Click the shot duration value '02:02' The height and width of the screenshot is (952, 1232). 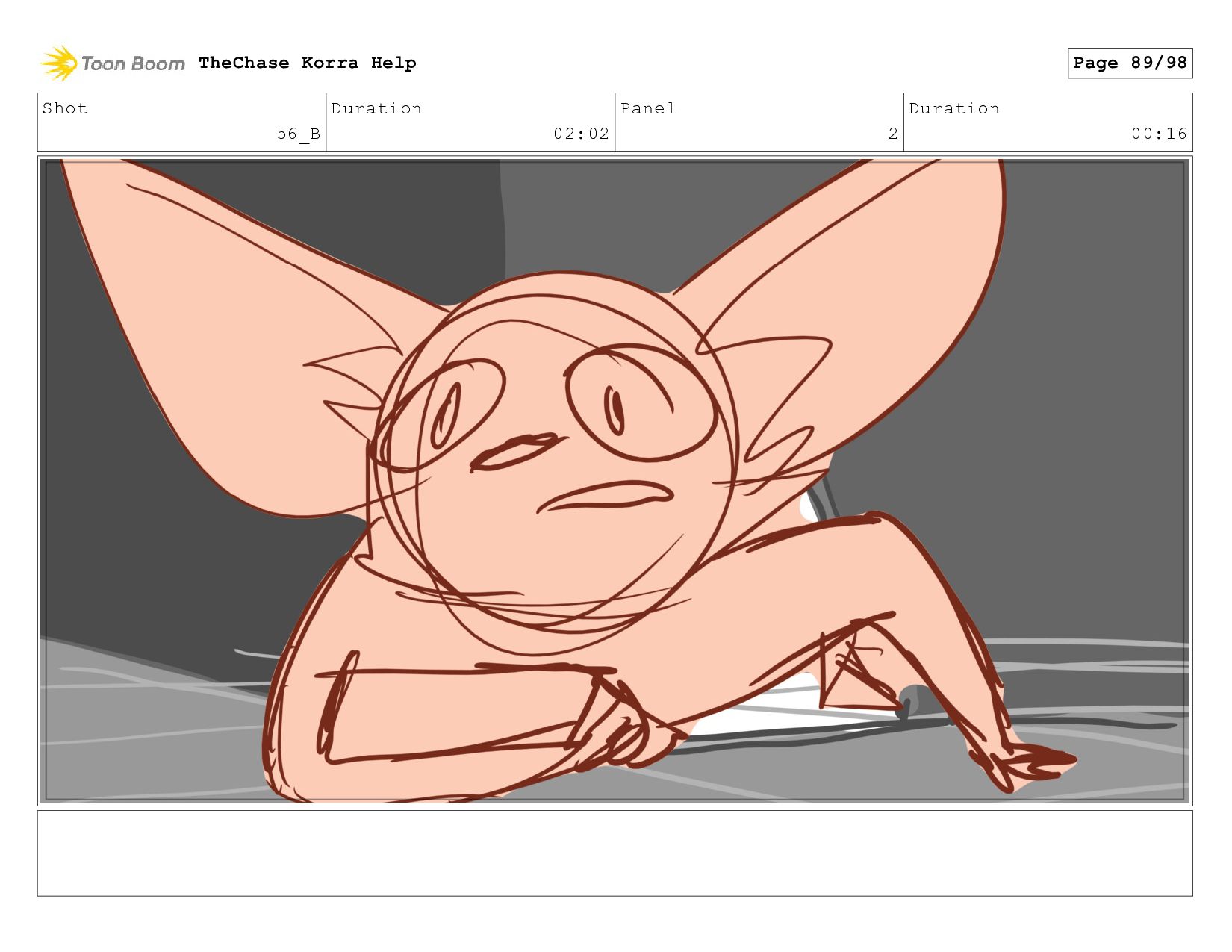[x=581, y=134]
